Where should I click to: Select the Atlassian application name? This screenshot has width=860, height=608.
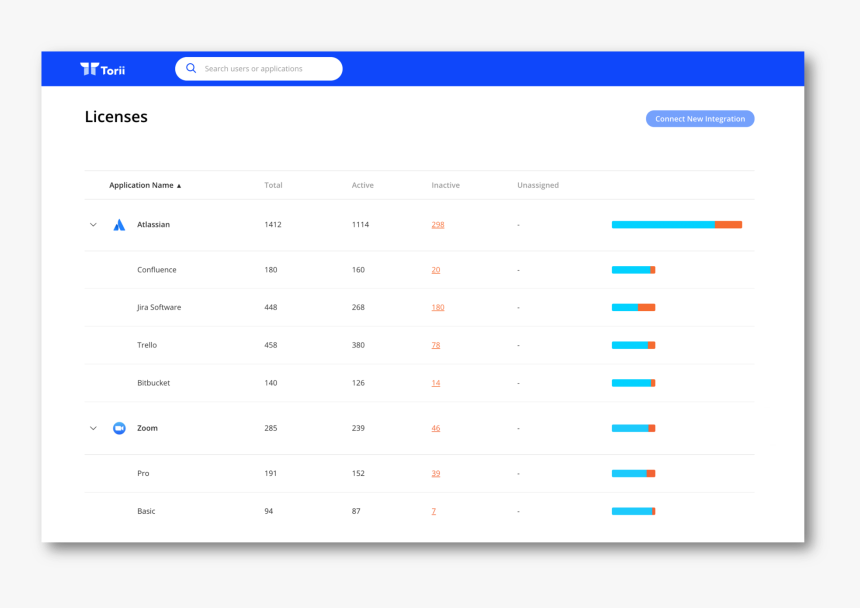pos(154,225)
